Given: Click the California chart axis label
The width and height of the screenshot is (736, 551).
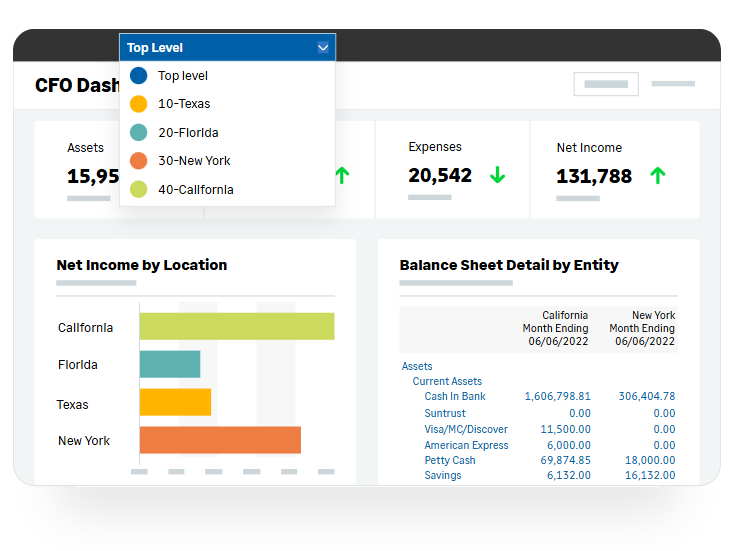Looking at the screenshot, I should (x=85, y=328).
